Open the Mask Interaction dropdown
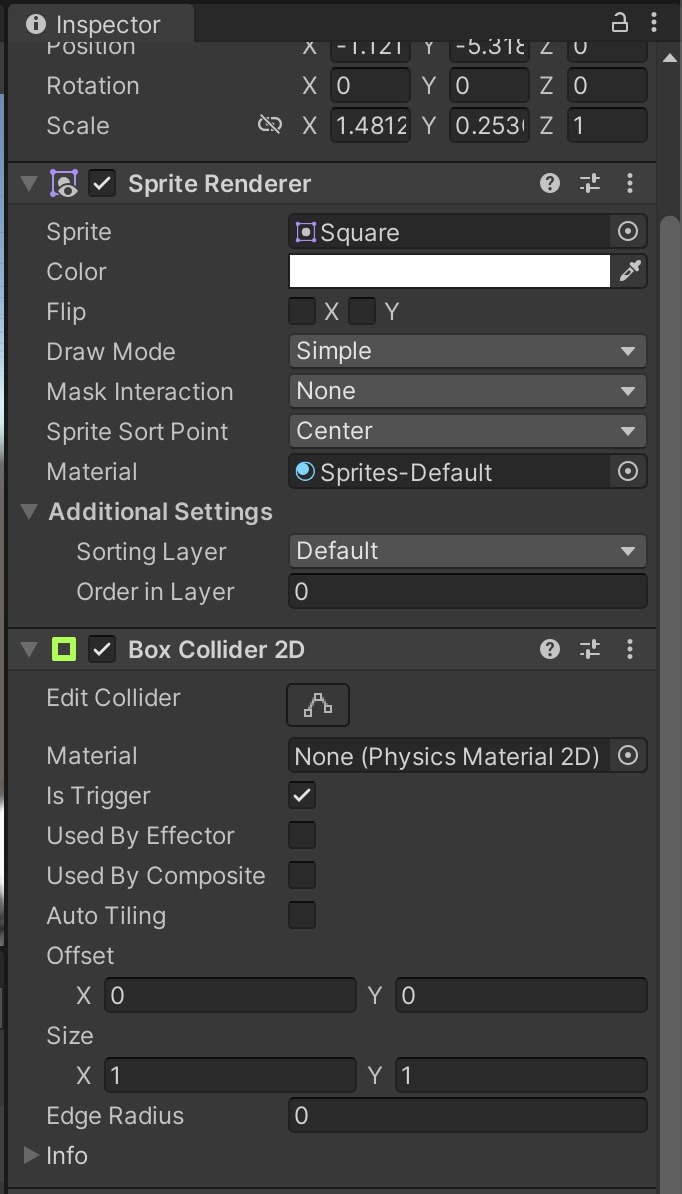 pos(467,391)
